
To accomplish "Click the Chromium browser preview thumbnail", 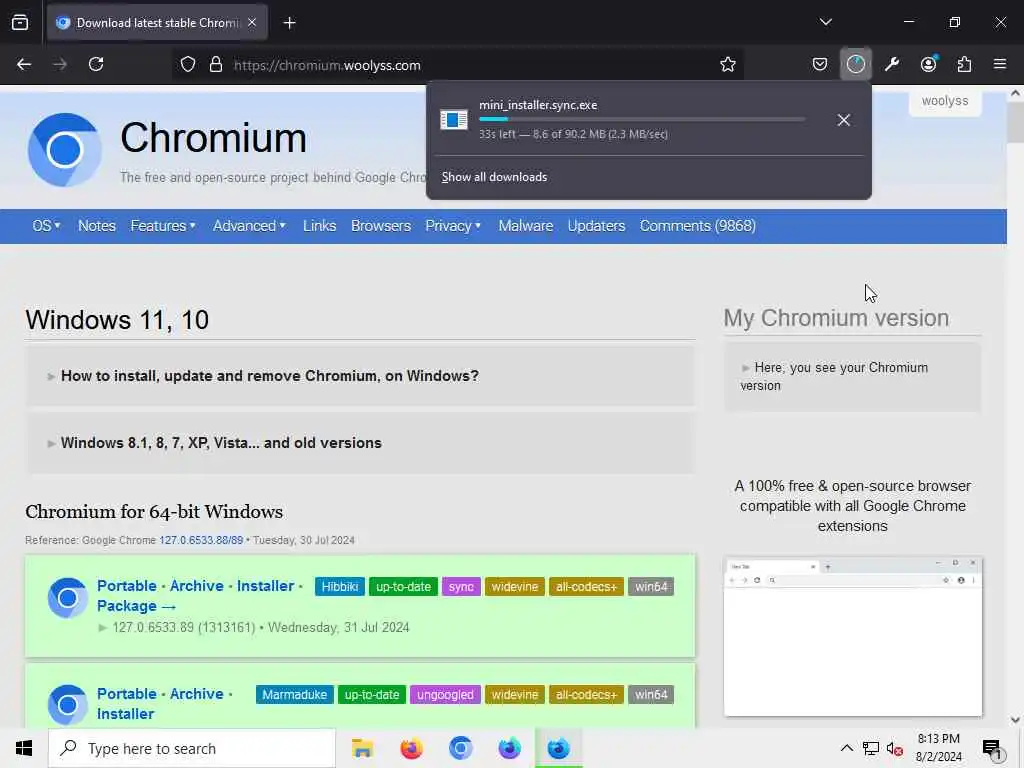I will (852, 637).
